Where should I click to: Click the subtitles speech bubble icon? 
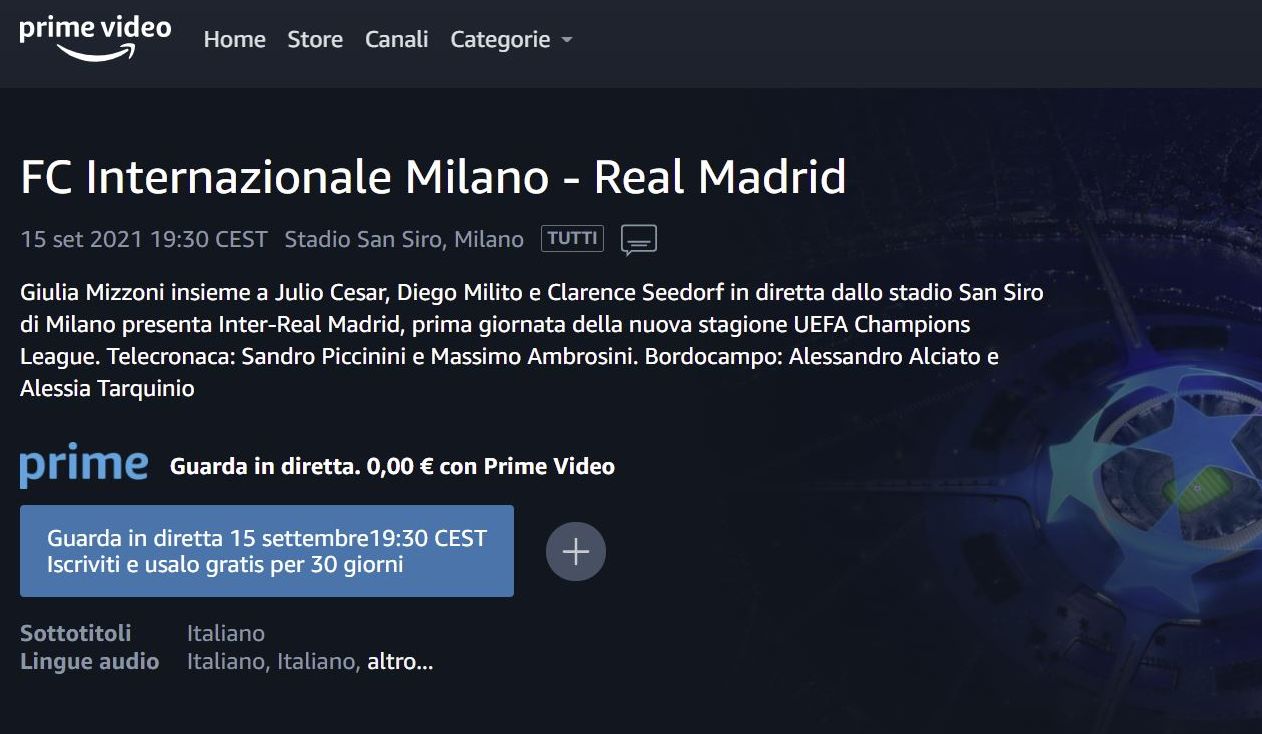pyautogui.click(x=639, y=240)
